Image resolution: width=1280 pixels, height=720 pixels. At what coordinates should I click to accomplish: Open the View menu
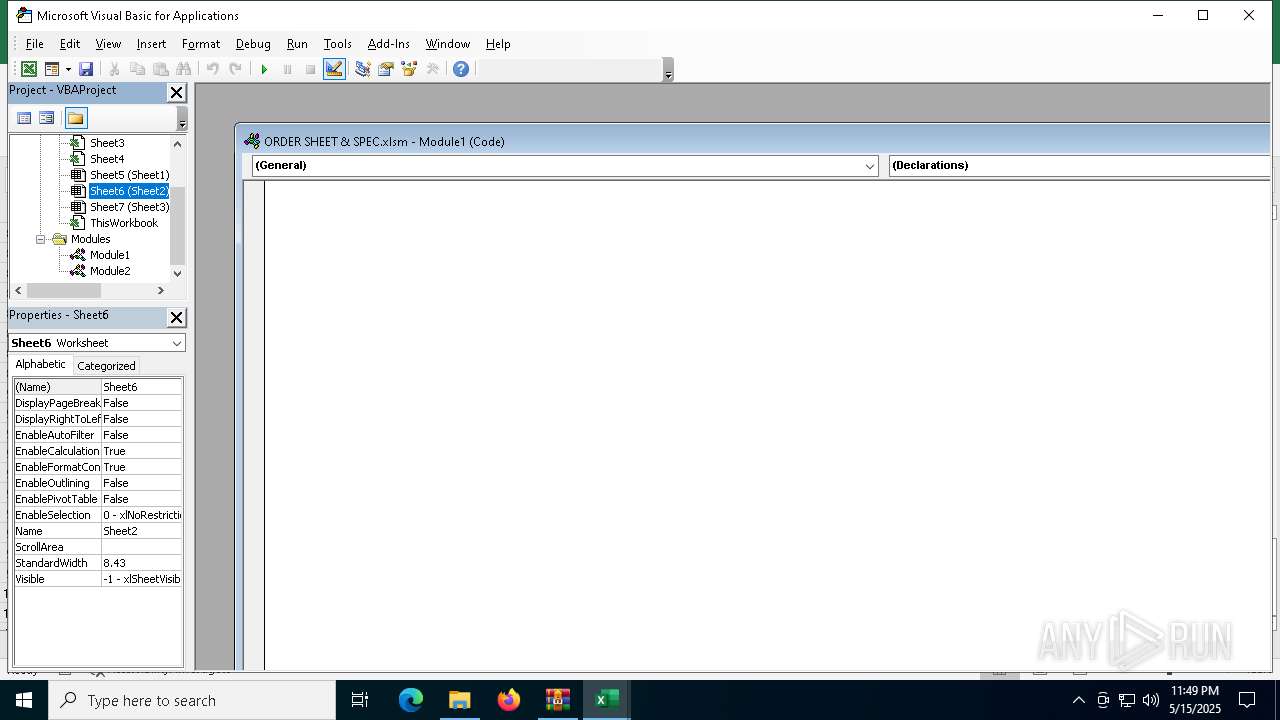[x=108, y=44]
